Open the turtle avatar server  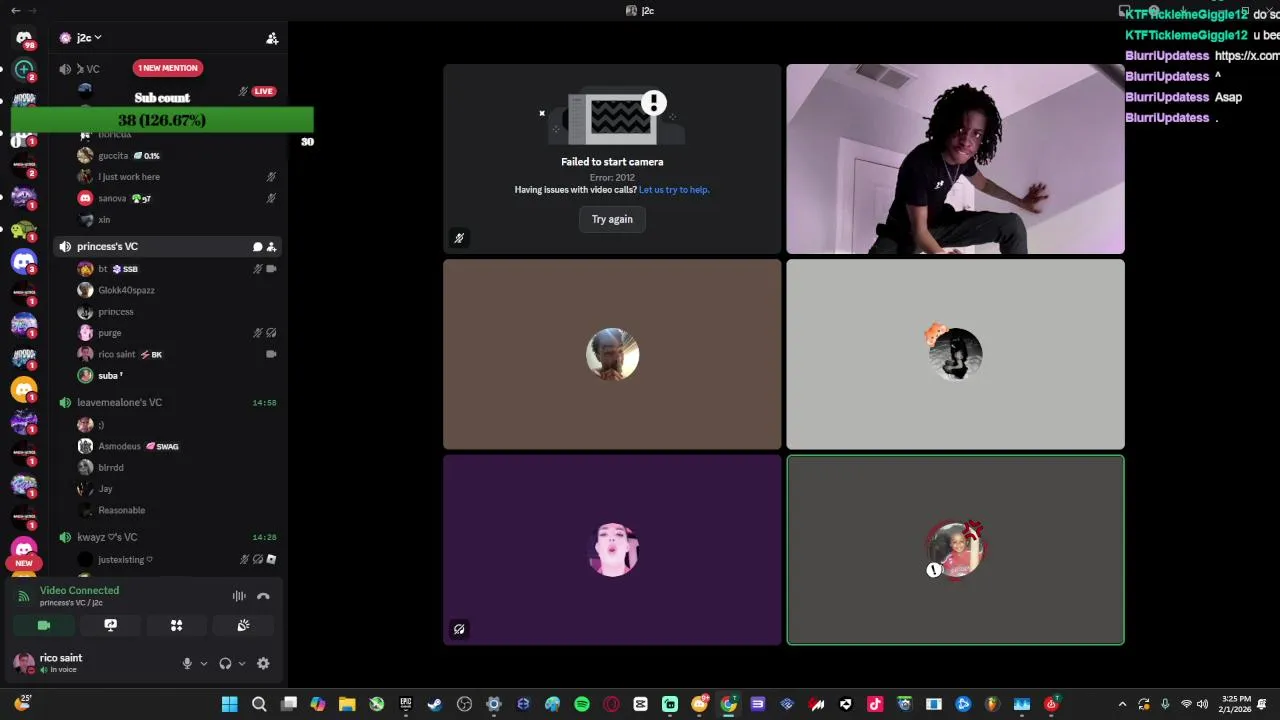click(24, 231)
